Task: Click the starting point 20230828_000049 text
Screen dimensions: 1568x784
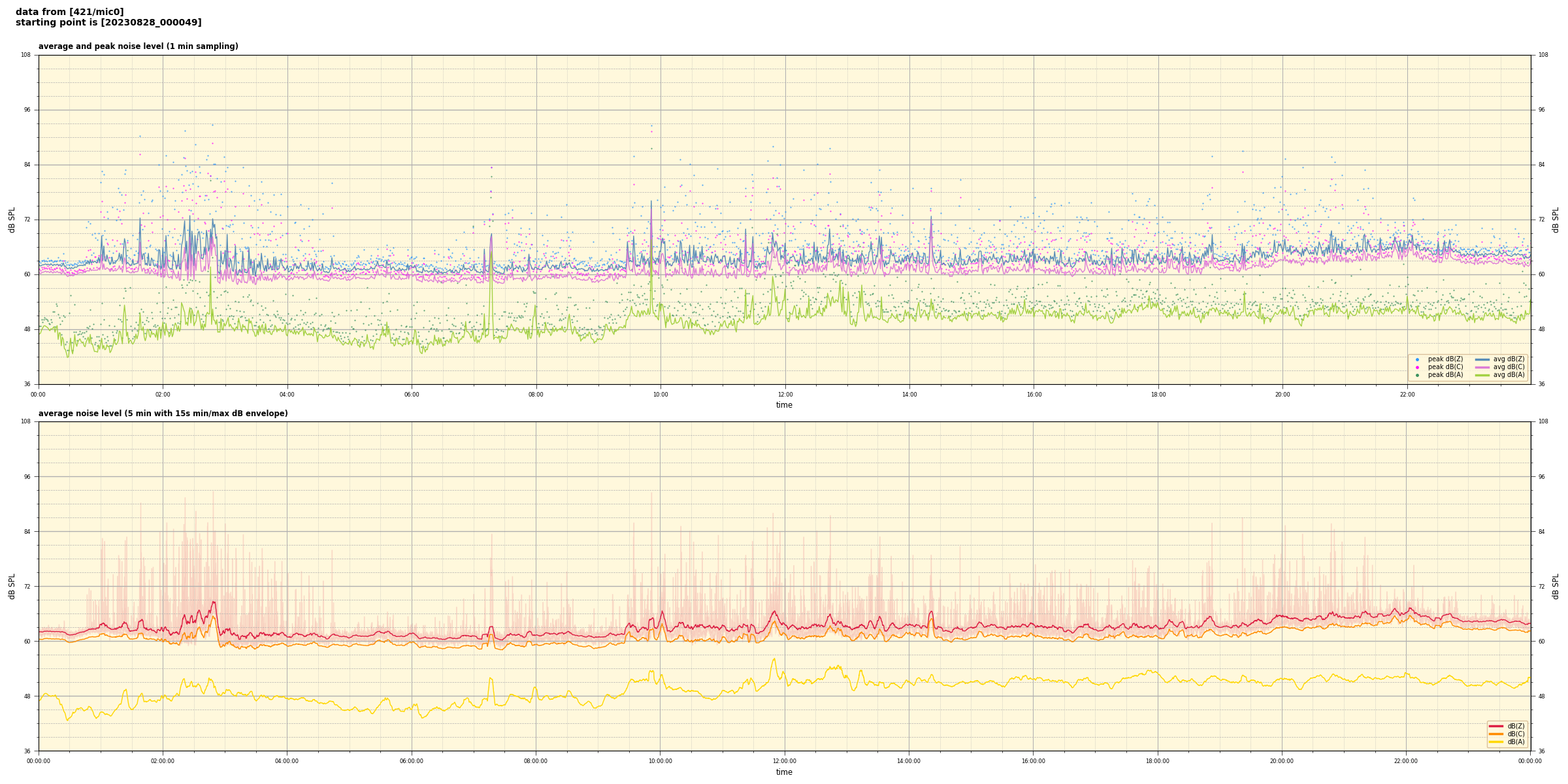Action: [108, 23]
